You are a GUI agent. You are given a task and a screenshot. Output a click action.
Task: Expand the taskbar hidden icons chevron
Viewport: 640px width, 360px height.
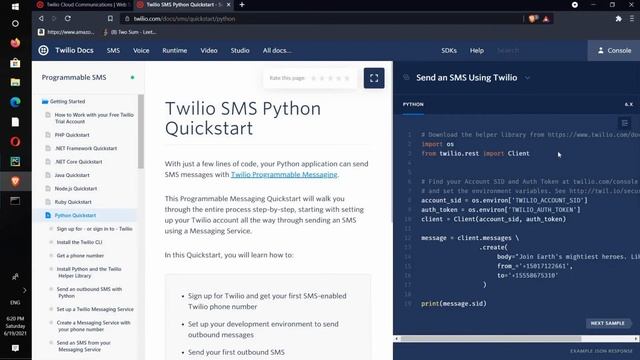point(24,290)
